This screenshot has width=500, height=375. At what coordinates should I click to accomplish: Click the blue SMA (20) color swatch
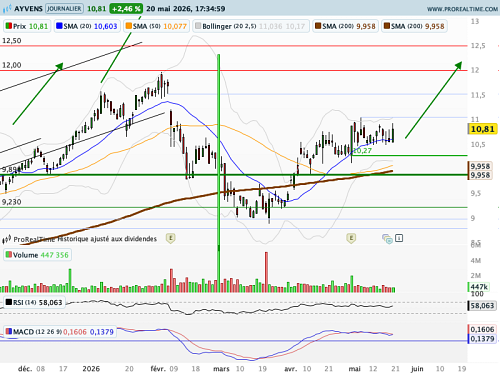tap(59, 26)
